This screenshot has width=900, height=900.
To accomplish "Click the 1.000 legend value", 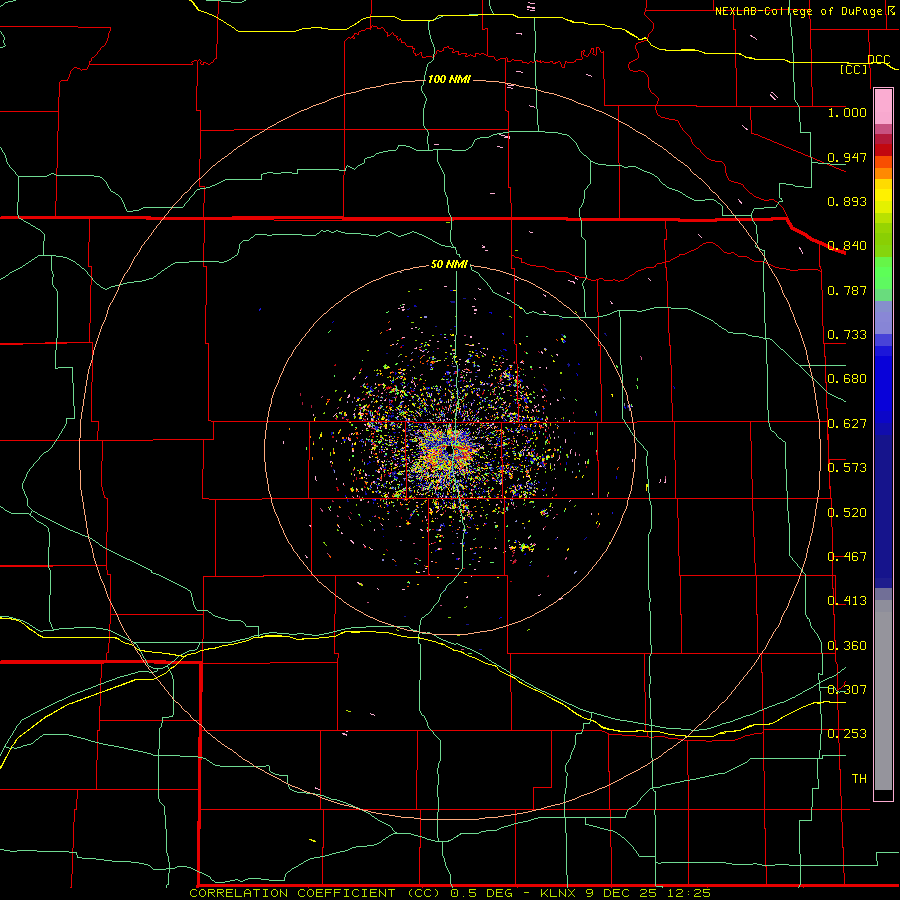I will click(x=847, y=112).
